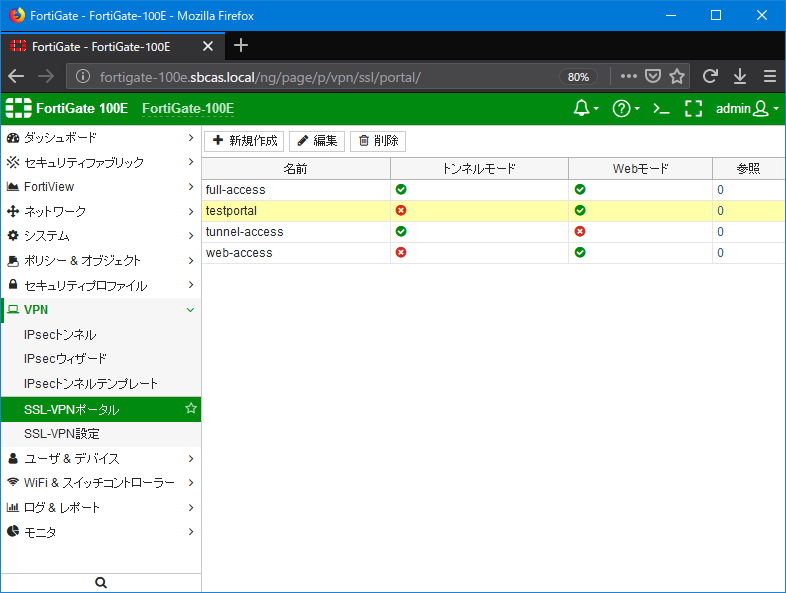786x593 pixels.
Task: Open IPsecトンネル page
Action: pos(101,334)
